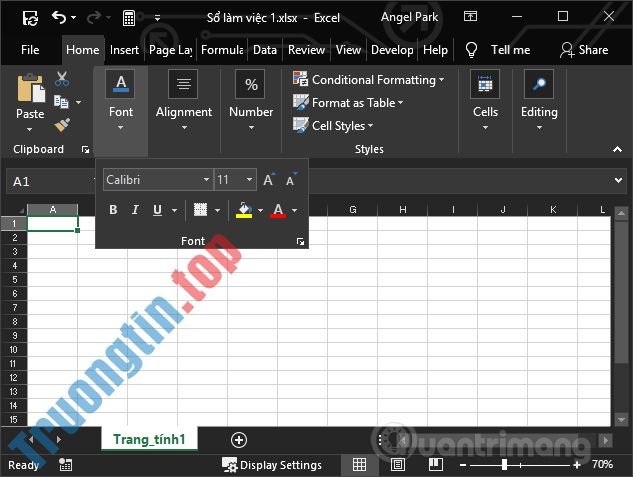Click the Share button
Viewport: 633px width, 477px height.
point(584,50)
